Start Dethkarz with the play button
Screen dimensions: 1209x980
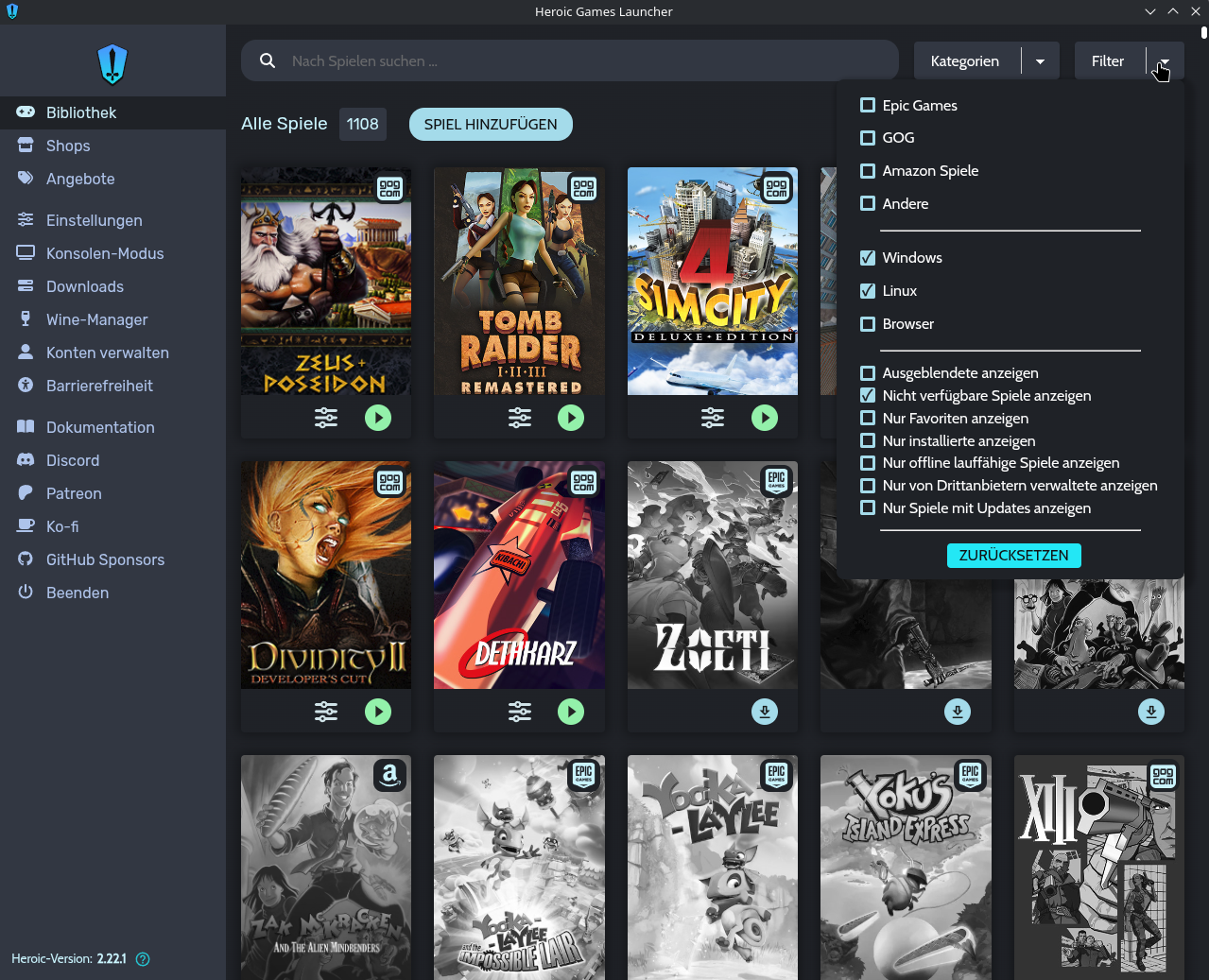point(571,712)
